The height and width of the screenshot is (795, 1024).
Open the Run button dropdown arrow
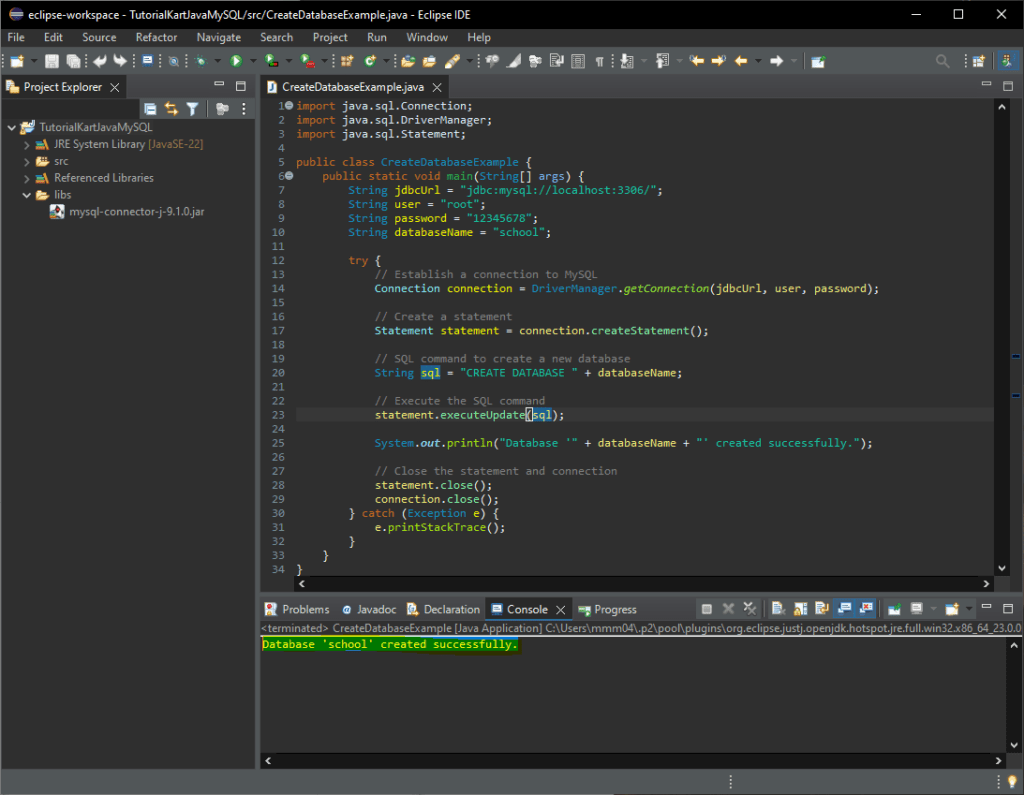point(252,62)
